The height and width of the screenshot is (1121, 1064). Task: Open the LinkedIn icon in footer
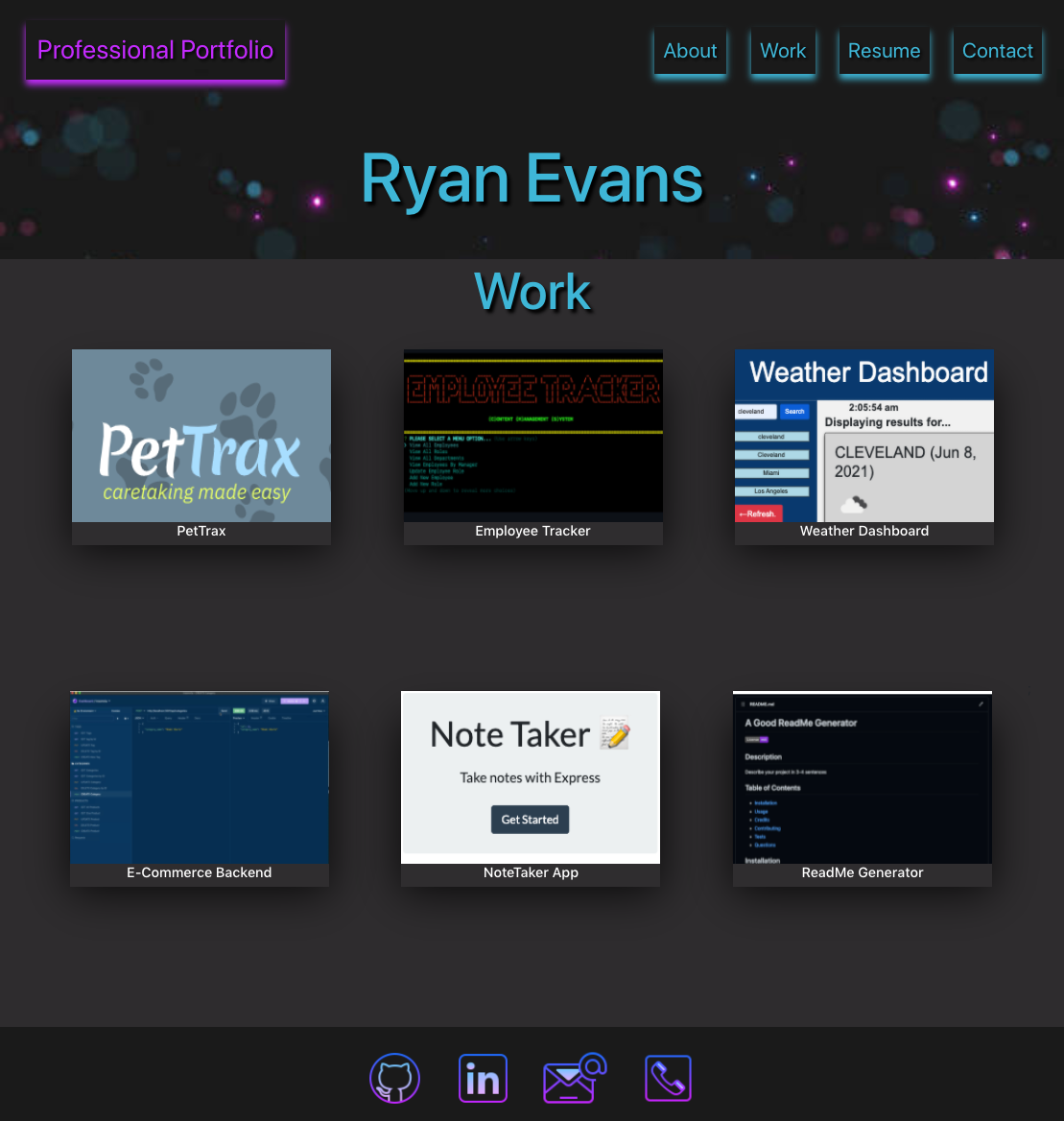pyautogui.click(x=483, y=1078)
